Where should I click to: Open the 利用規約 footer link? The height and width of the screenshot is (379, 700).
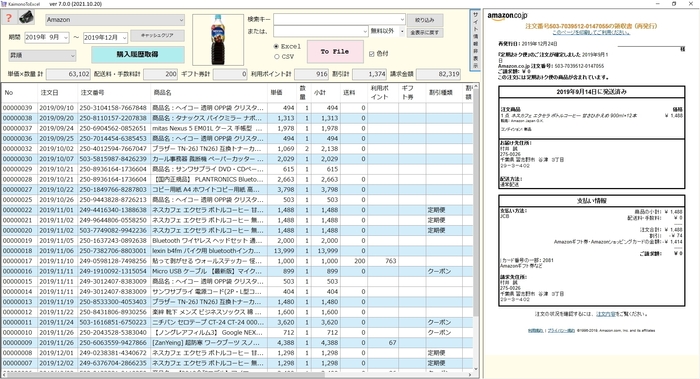pyautogui.click(x=535, y=331)
